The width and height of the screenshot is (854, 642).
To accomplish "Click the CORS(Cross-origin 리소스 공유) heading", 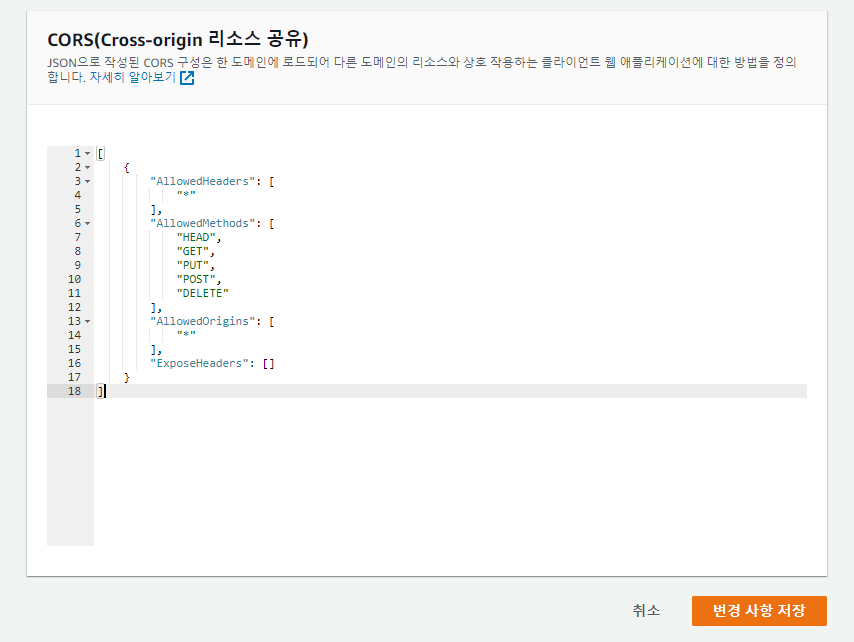I will pos(178,40).
